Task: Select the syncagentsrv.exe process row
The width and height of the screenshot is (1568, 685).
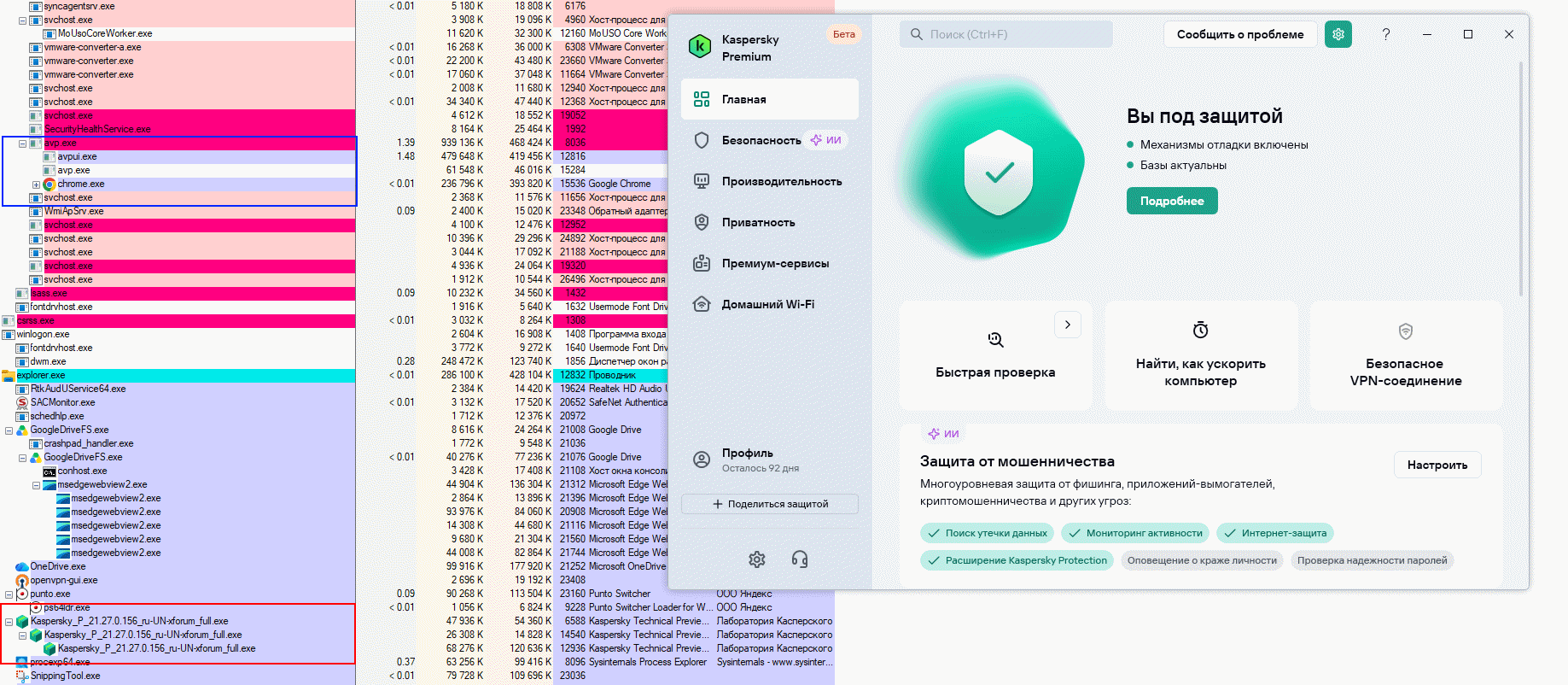Action: point(178,6)
